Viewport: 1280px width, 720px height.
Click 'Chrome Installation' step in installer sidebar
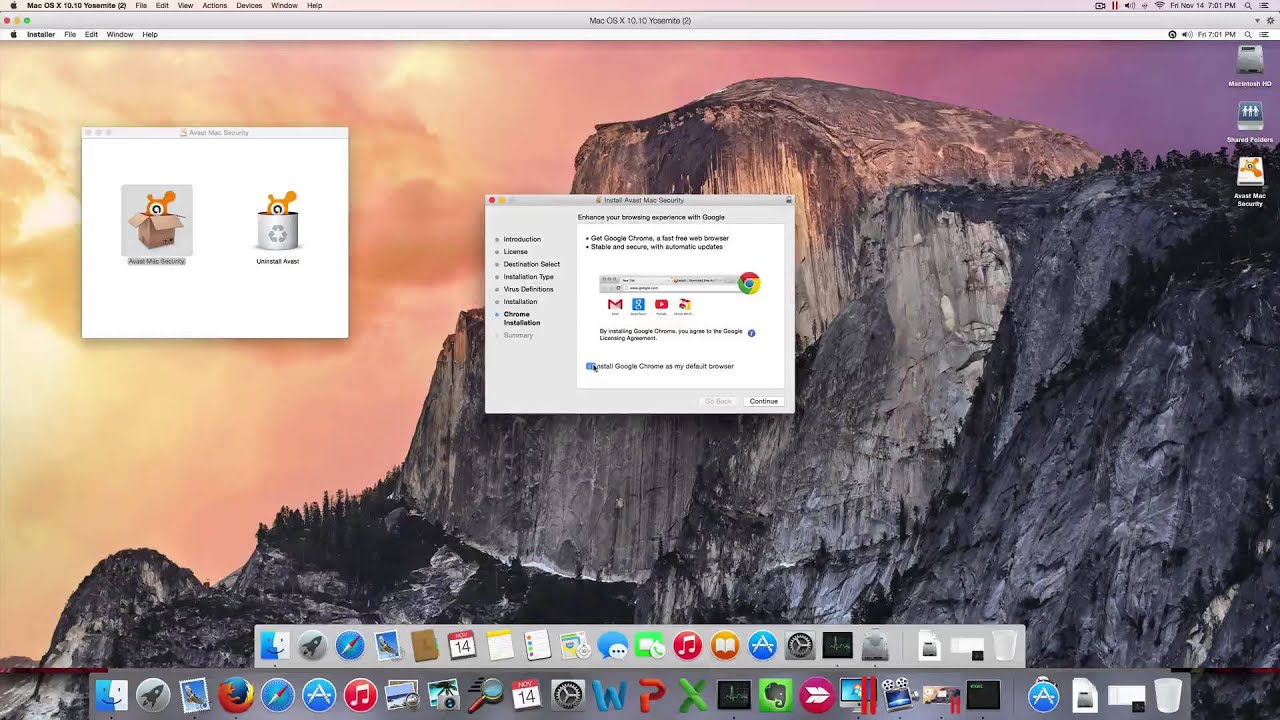tap(522, 318)
